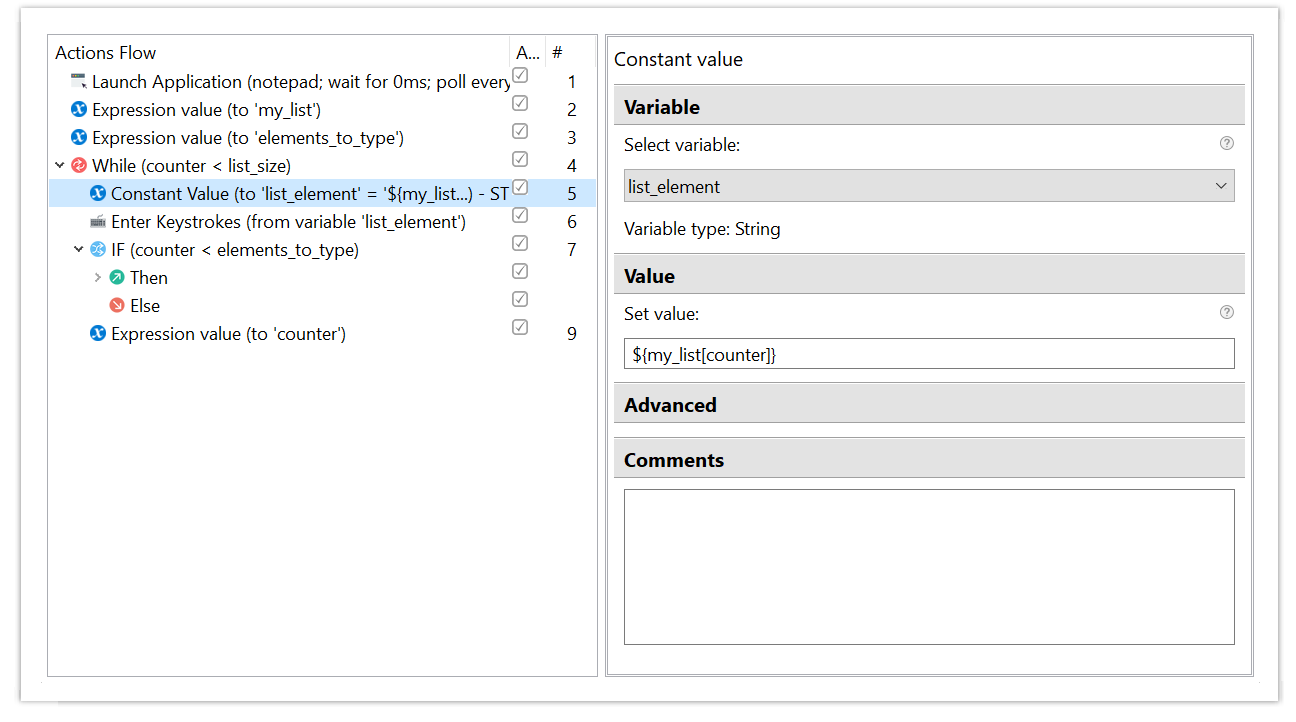1296x722 pixels.
Task: Open help for Select variable
Action: coord(1227,143)
